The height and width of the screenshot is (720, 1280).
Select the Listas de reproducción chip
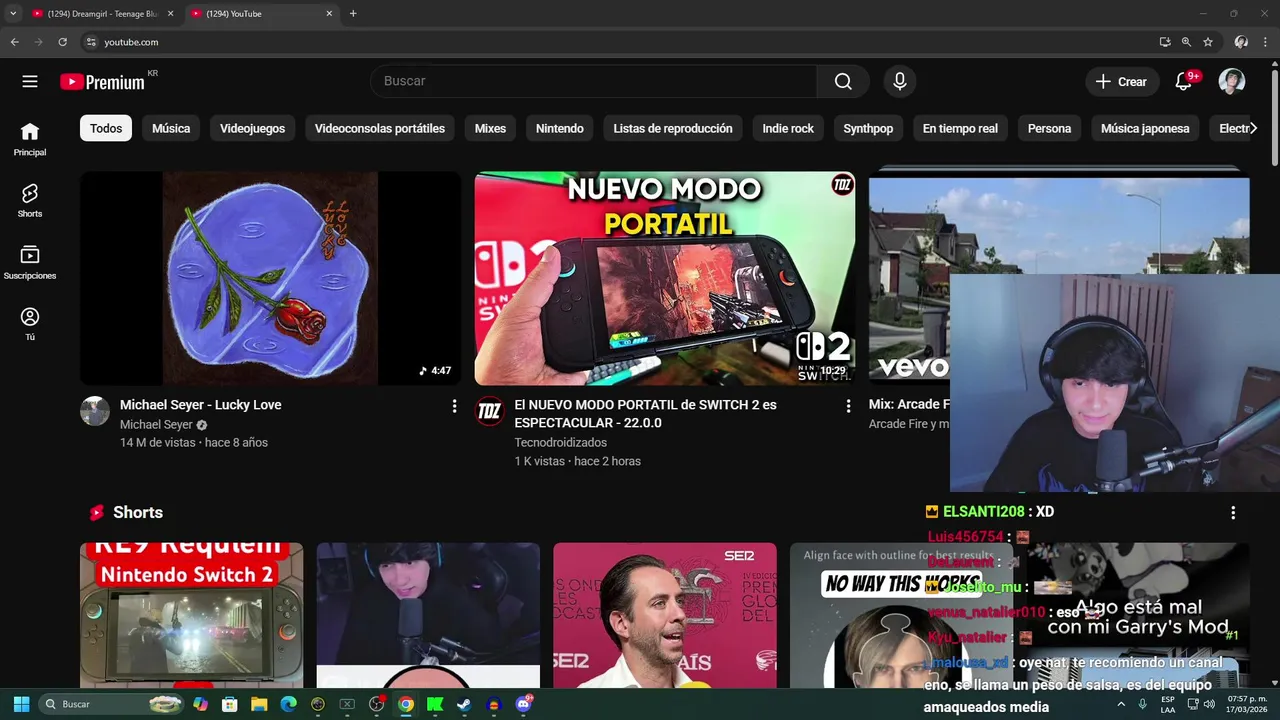[673, 128]
